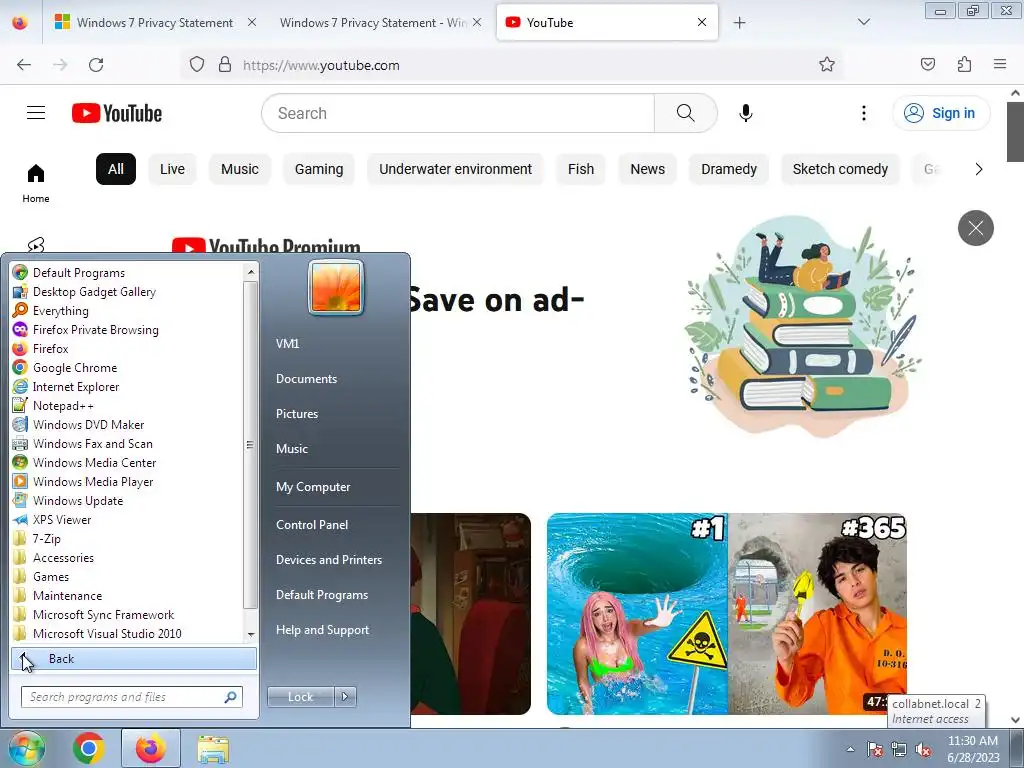Open My Computer from Start menu
The image size is (1024, 768).
coord(313,487)
